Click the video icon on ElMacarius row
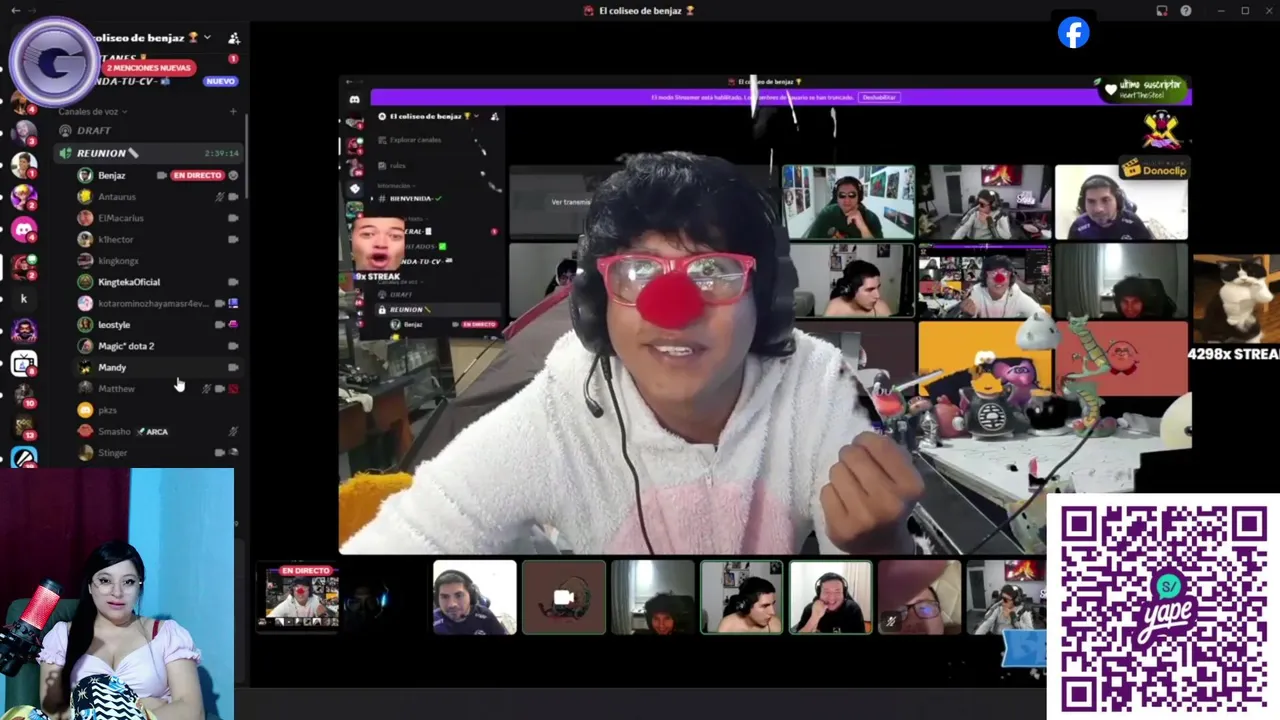 click(x=233, y=218)
